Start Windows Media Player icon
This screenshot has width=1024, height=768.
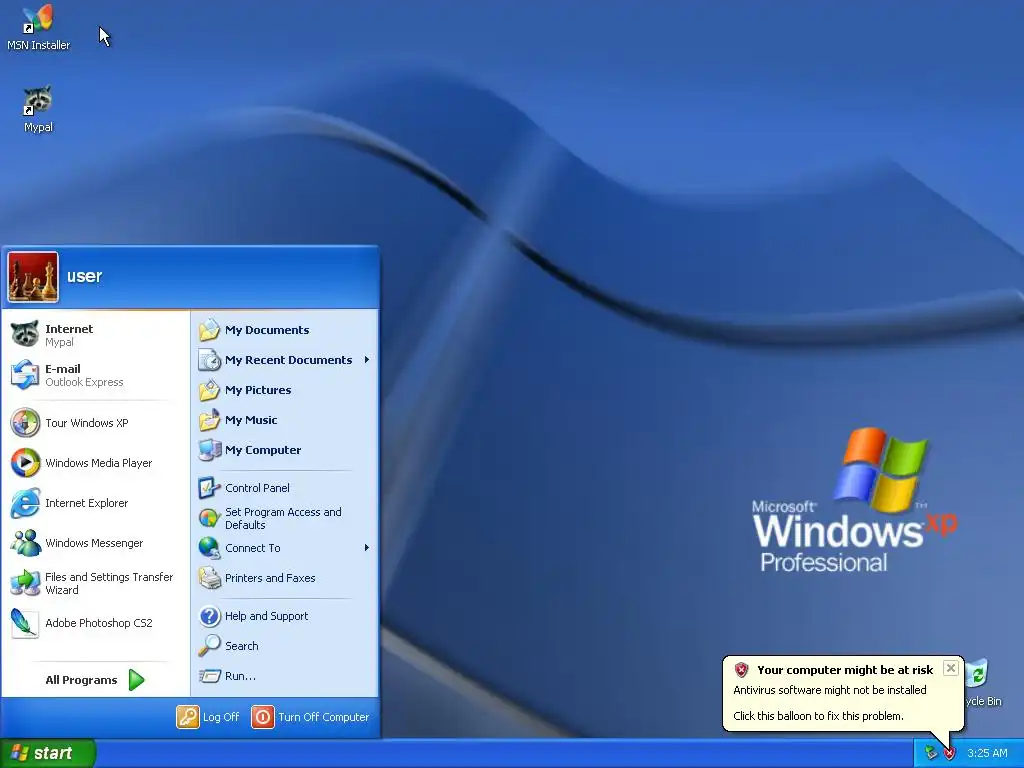coord(25,462)
